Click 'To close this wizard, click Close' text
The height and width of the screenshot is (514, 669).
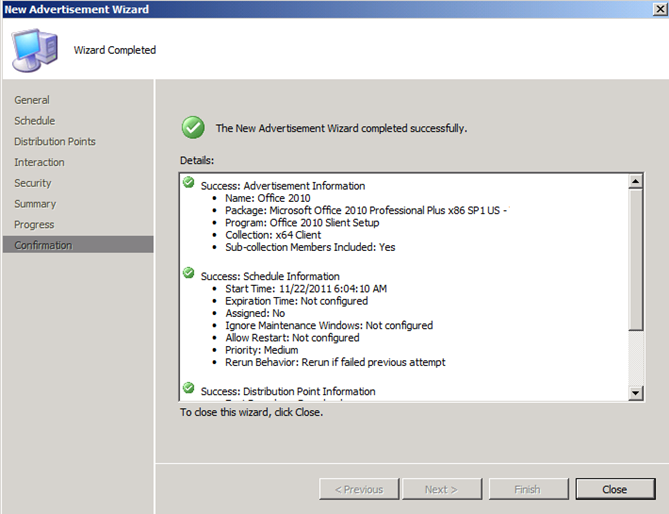pos(251,412)
